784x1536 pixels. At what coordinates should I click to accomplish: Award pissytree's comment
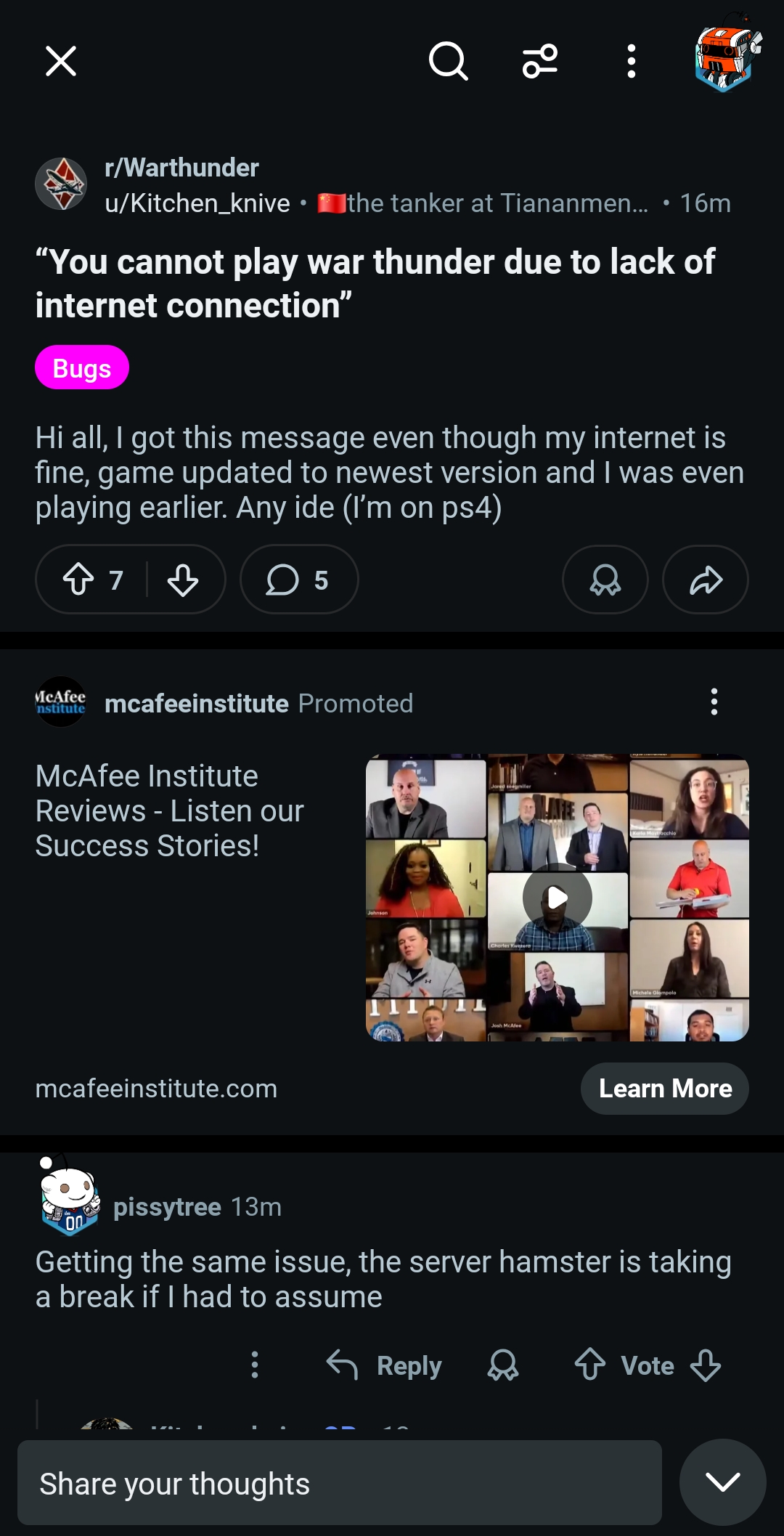[503, 1365]
